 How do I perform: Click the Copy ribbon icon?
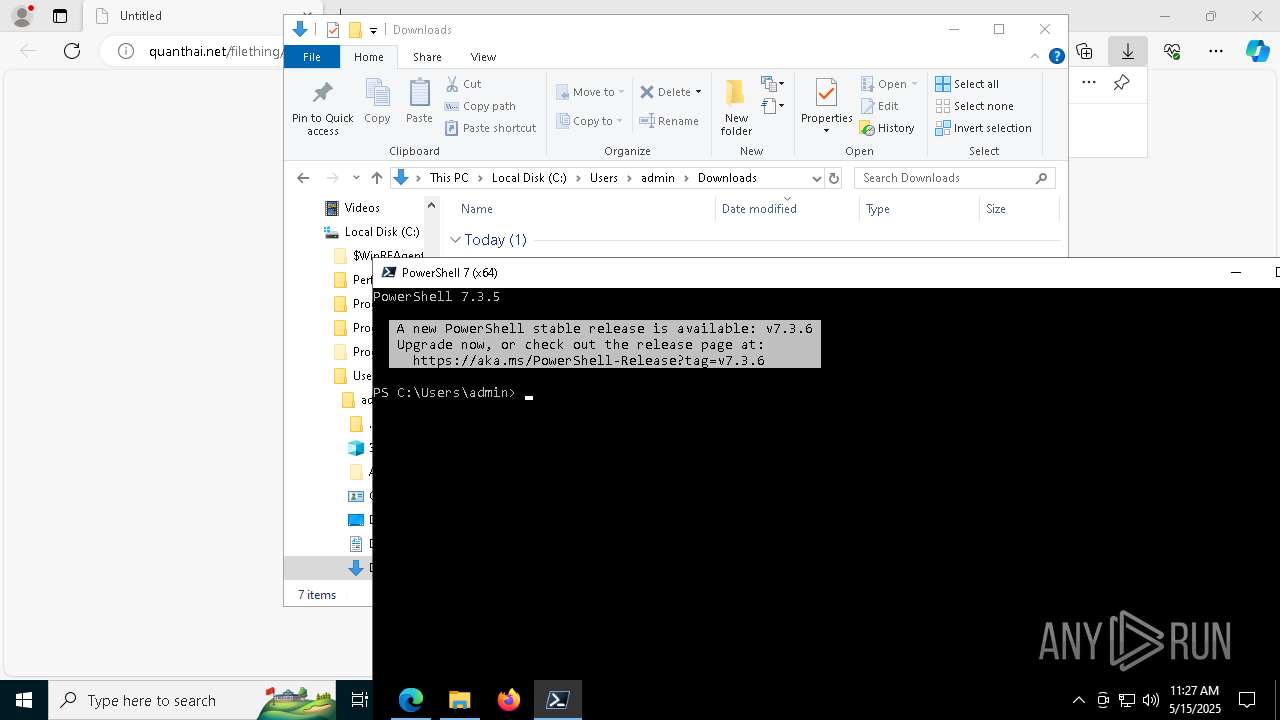coord(377,102)
